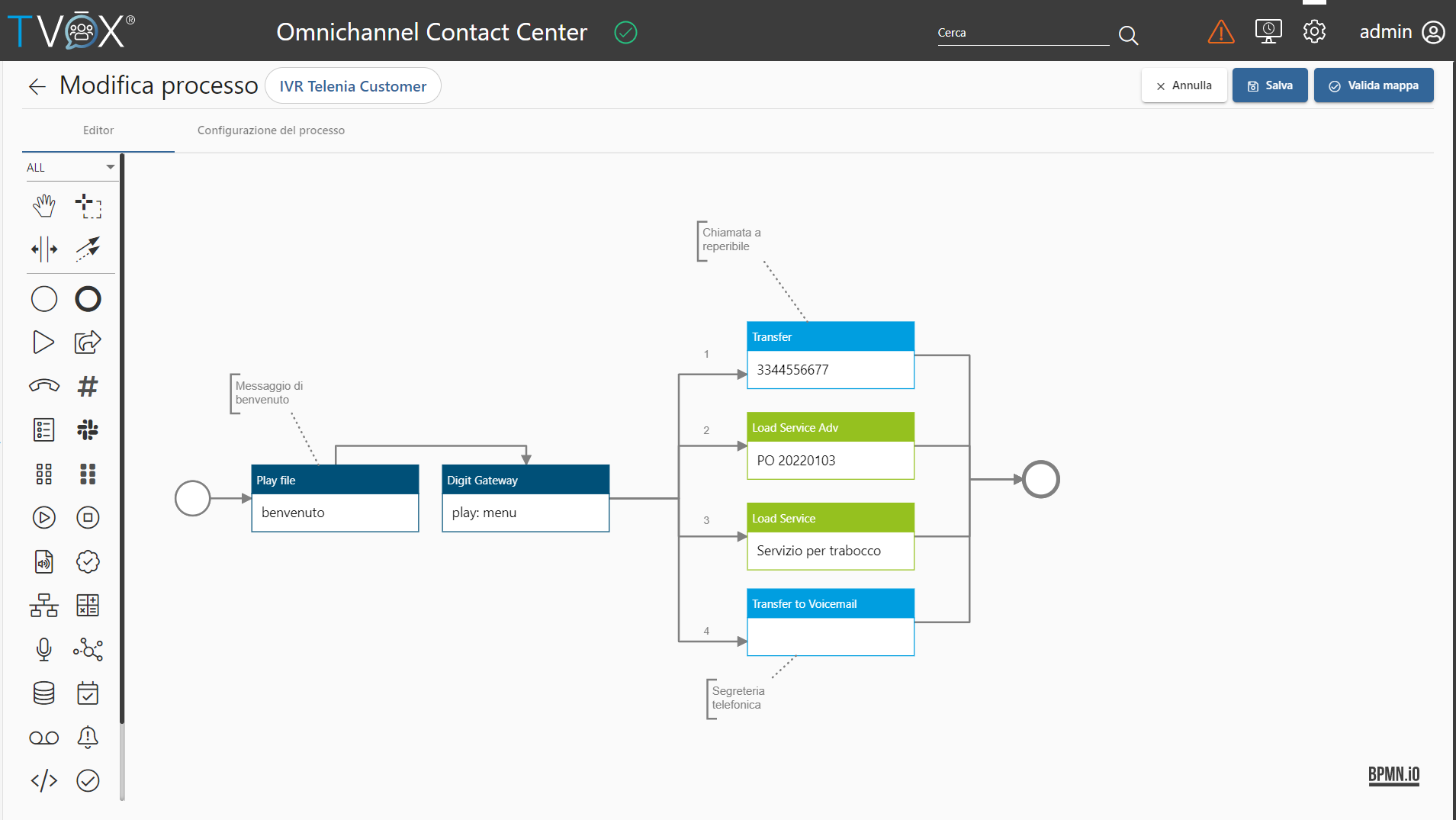Select the hangup phone icon

(x=44, y=386)
